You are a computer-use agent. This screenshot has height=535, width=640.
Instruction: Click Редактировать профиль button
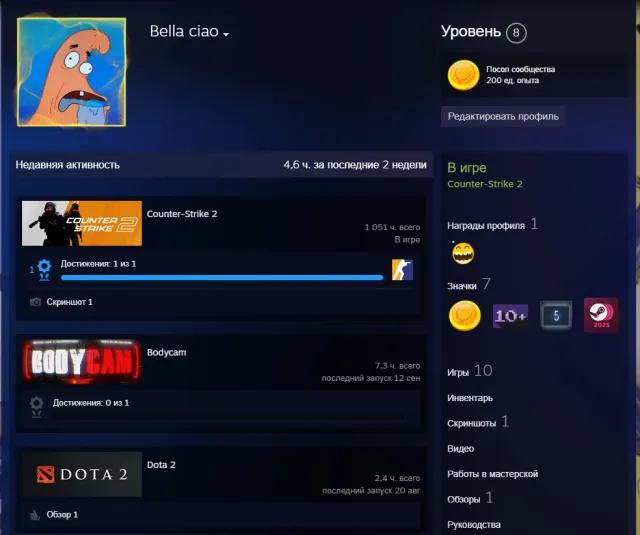pyautogui.click(x=503, y=117)
